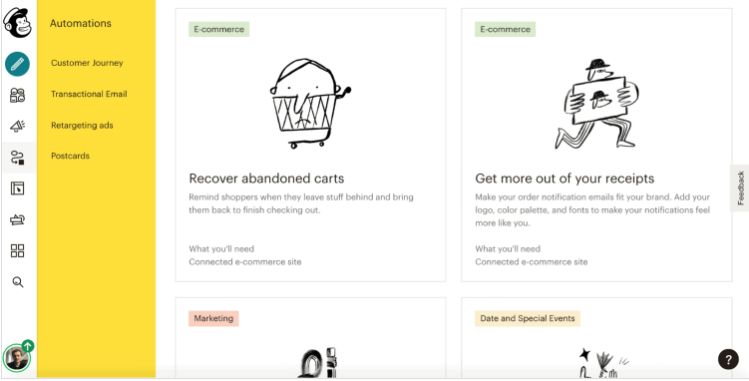Screen dimensions: 749x381
Task: Select the Automations sidebar icon
Action: point(18,157)
